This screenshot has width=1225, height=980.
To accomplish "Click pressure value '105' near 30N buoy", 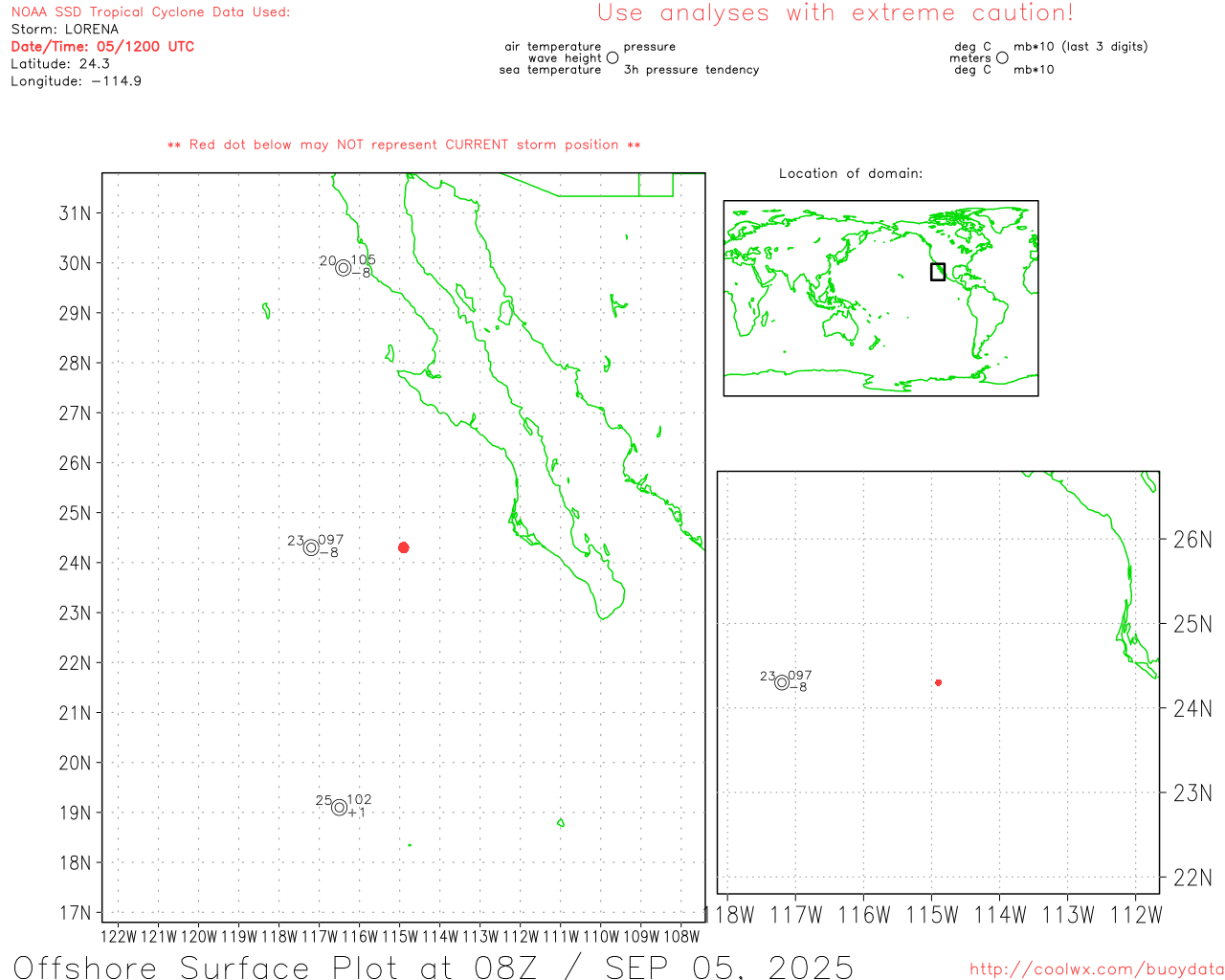I will click(x=363, y=260).
